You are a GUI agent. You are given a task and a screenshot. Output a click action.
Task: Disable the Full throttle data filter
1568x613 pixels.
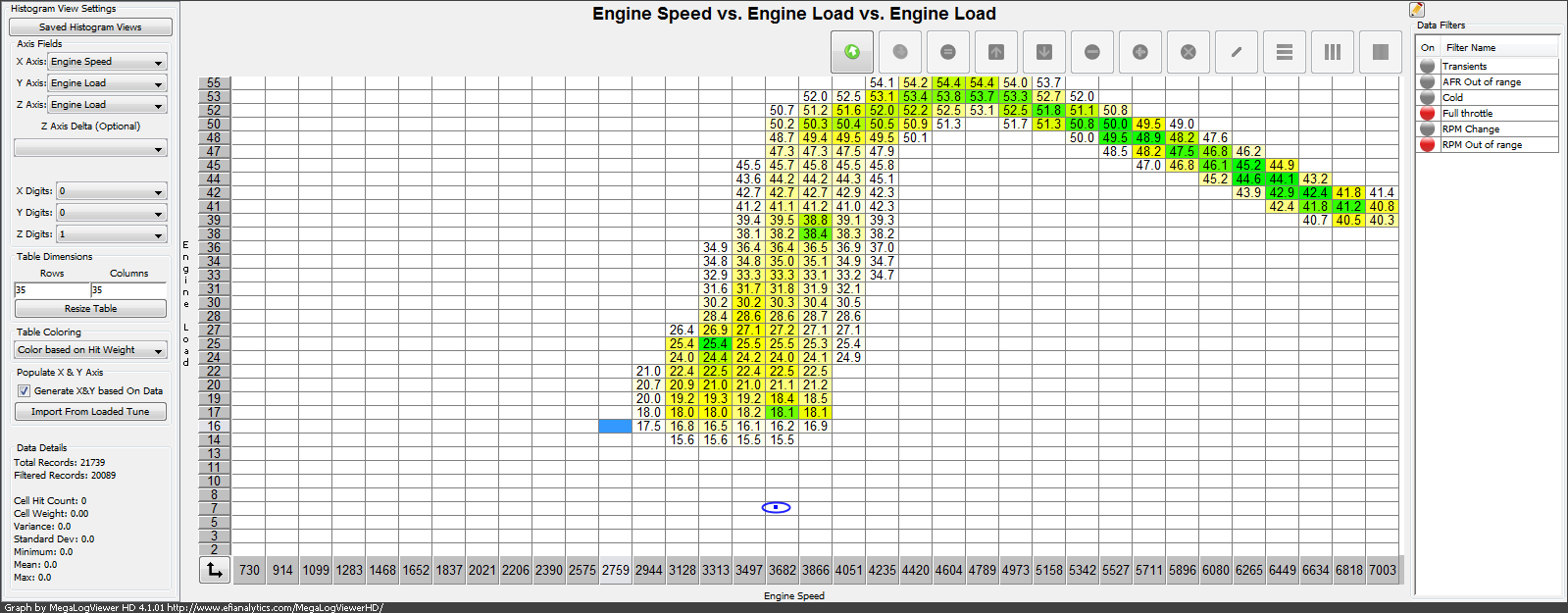(1428, 114)
